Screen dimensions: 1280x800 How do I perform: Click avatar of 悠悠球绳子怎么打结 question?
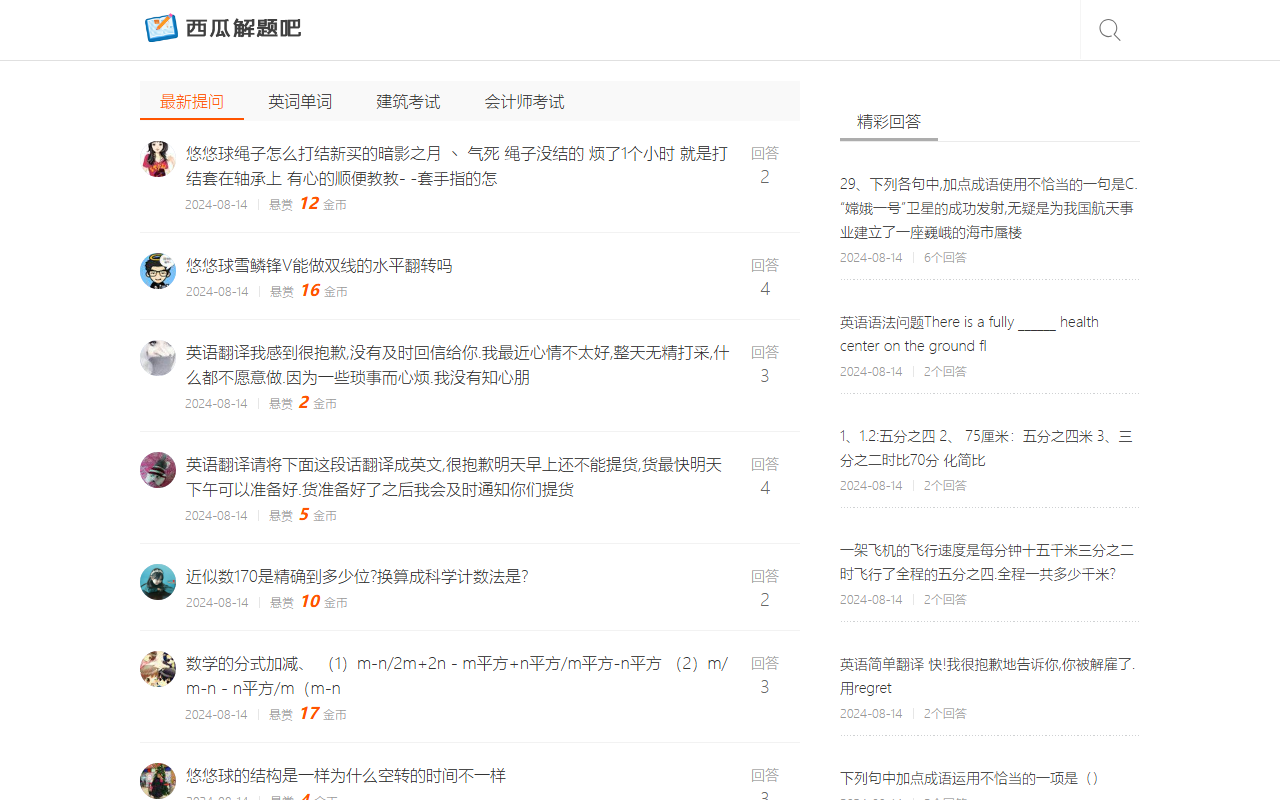[x=158, y=159]
